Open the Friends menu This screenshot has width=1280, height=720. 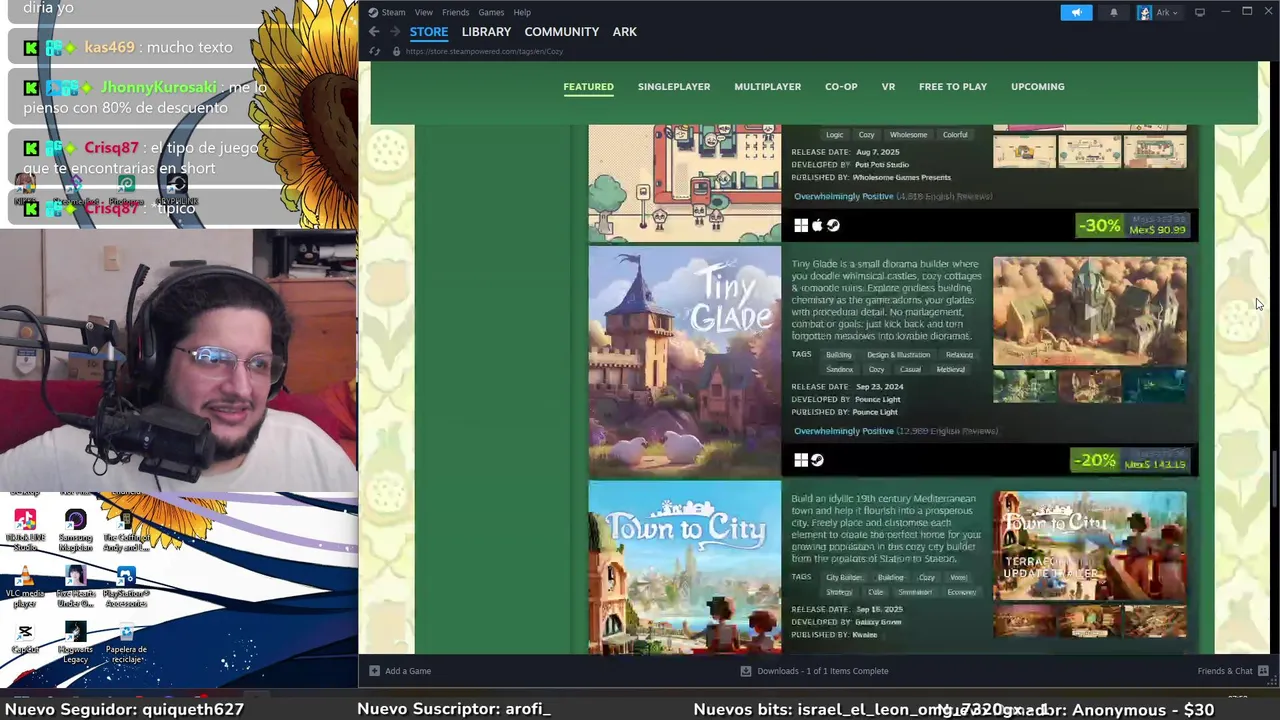[455, 12]
